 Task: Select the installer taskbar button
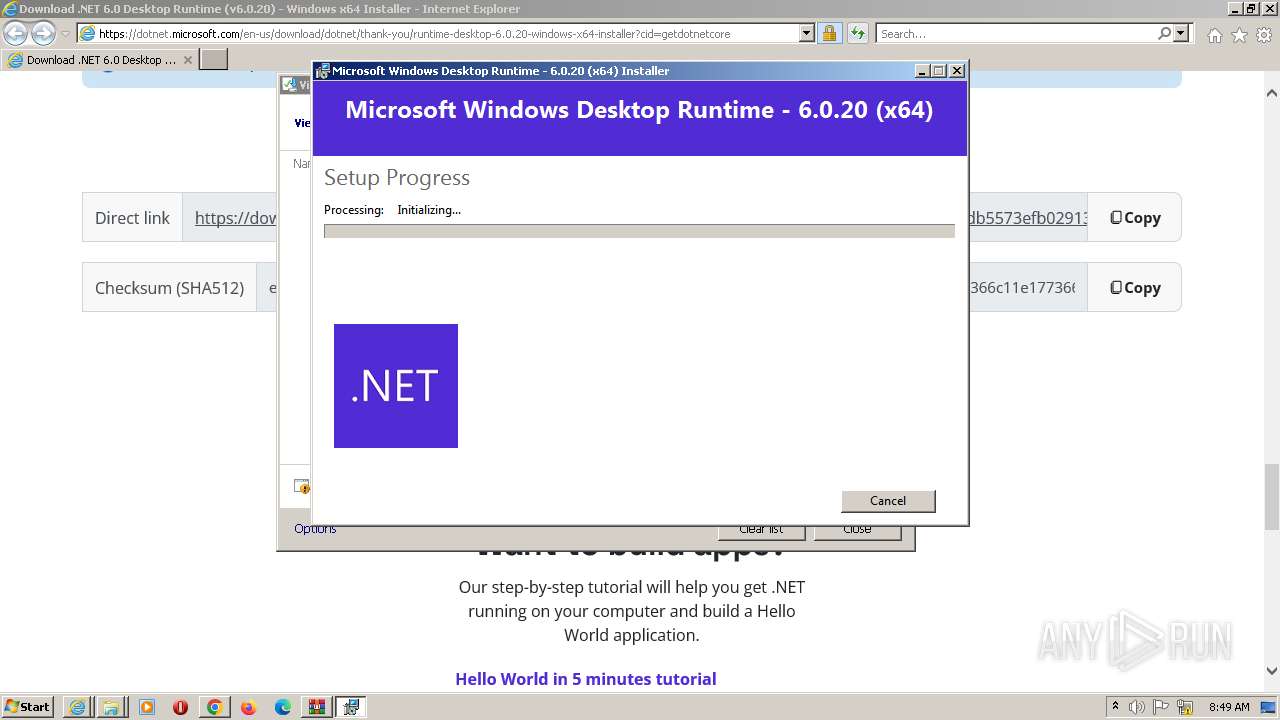click(x=351, y=707)
